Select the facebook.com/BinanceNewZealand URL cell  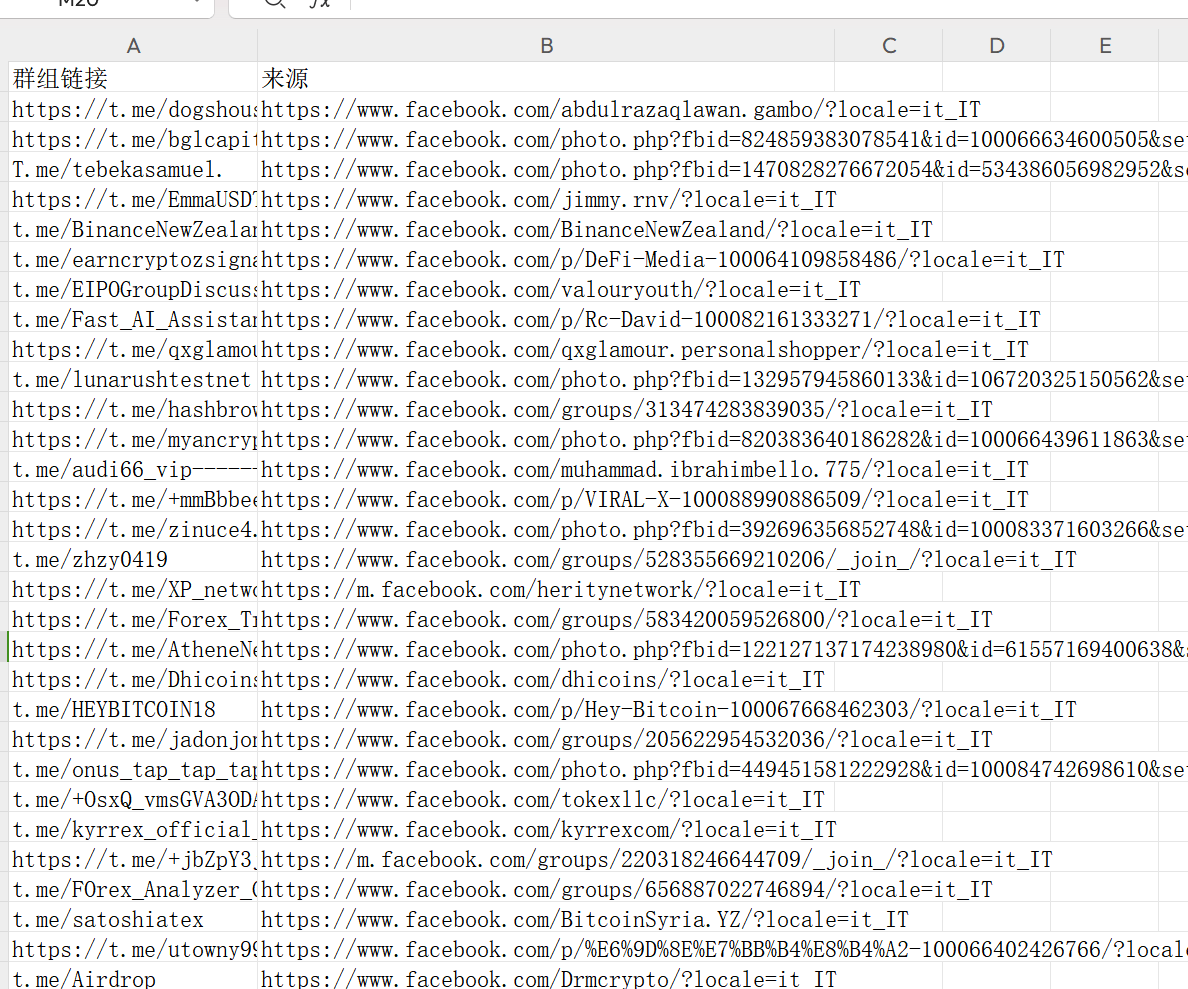pos(546,229)
